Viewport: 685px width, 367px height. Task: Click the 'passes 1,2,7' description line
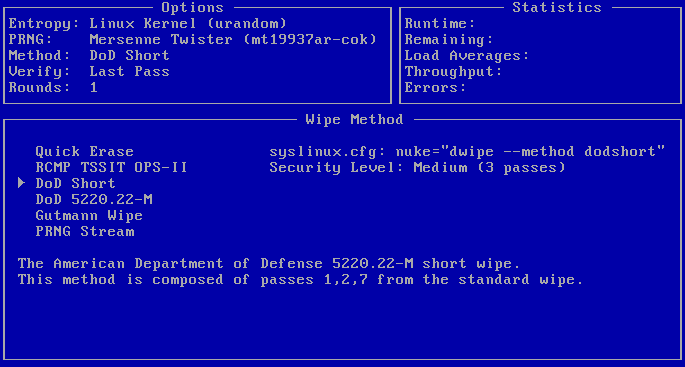301,280
